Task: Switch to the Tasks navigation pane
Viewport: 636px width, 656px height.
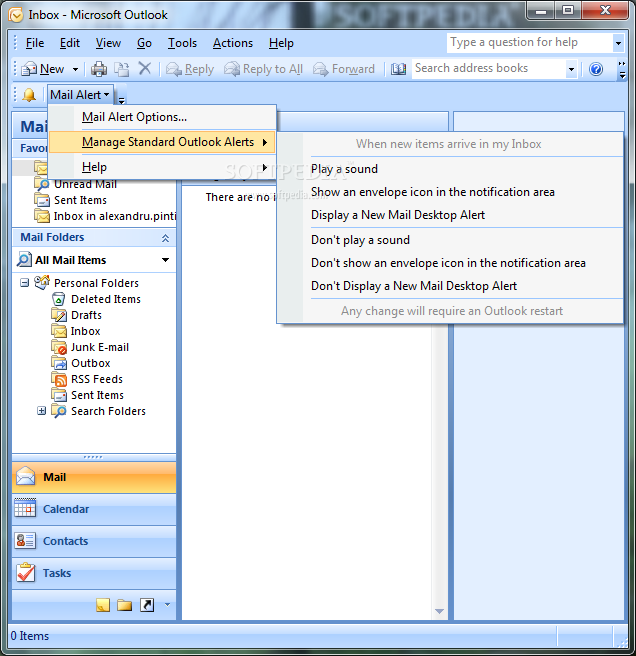Action: pyautogui.click(x=94, y=573)
